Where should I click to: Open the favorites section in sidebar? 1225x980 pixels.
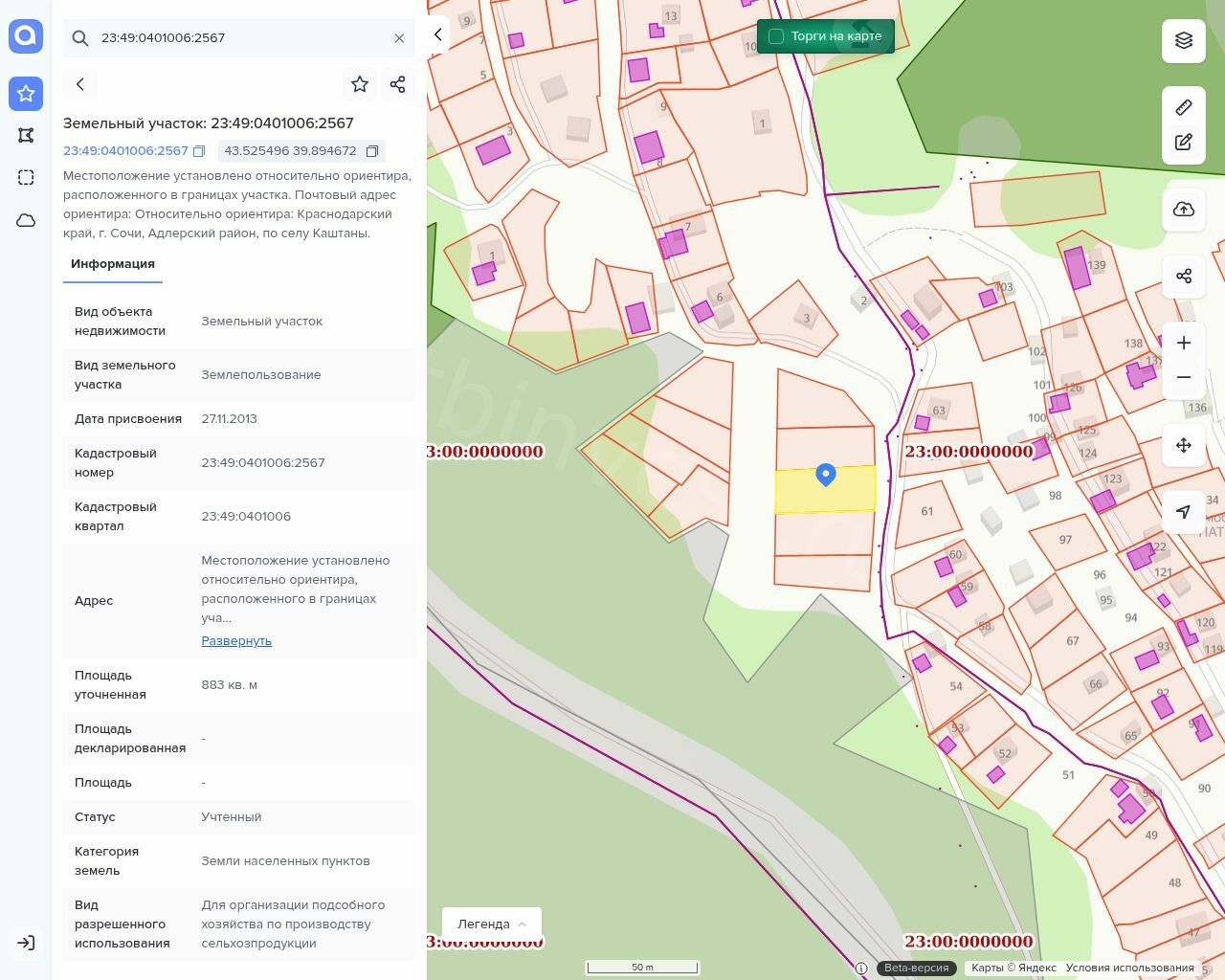pyautogui.click(x=26, y=94)
